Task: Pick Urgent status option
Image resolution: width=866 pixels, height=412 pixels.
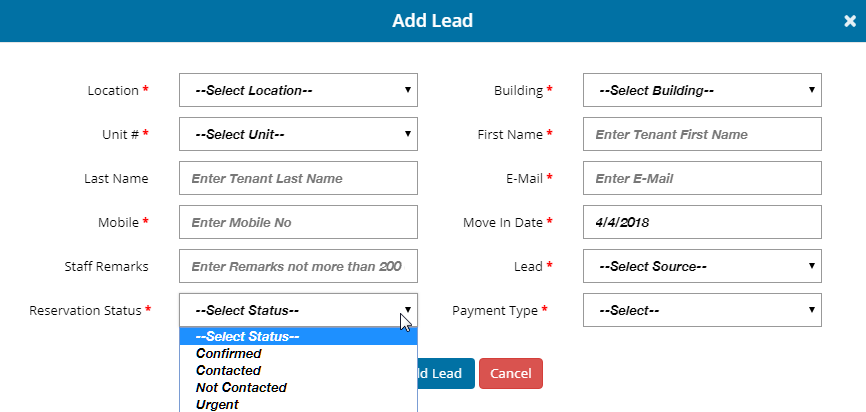Action: 298,405
